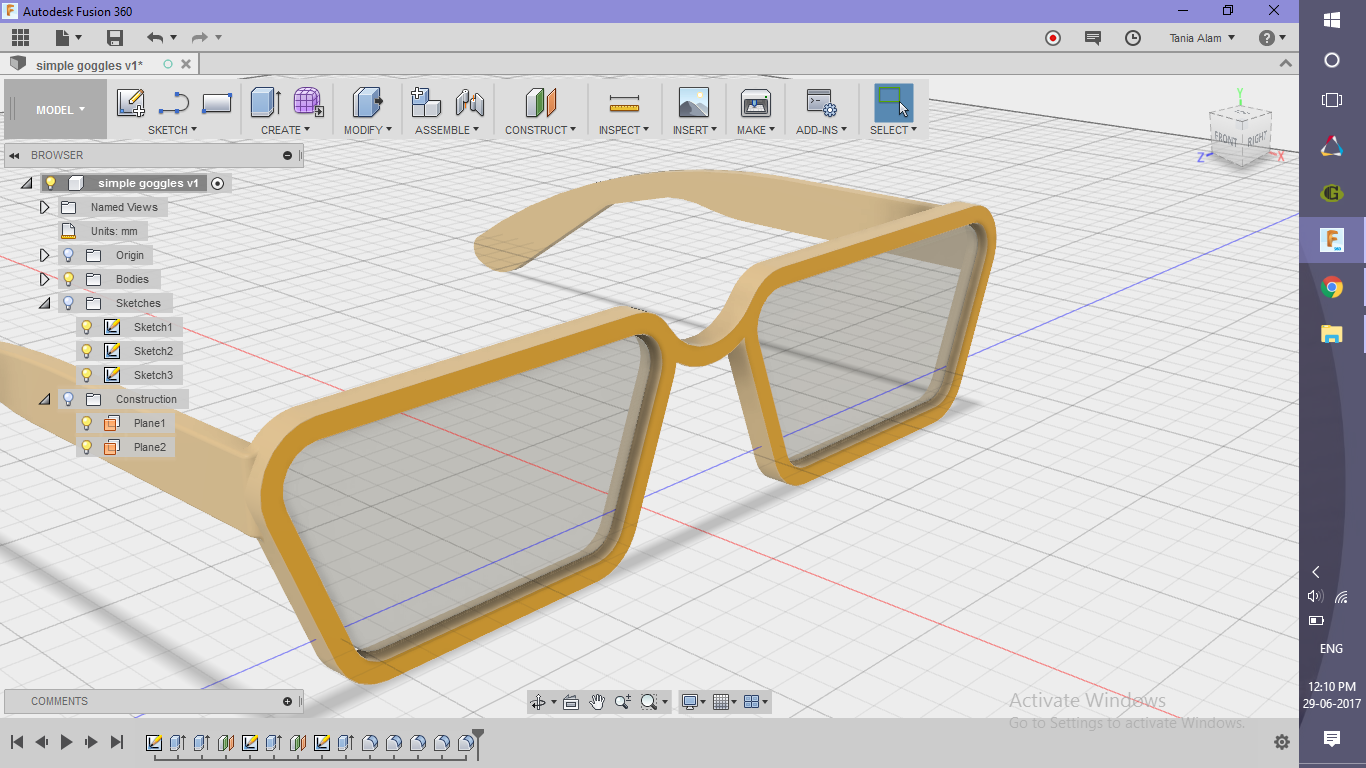Viewport: 1366px width, 768px height.
Task: Toggle visibility of the Bodies folder
Action: coord(69,279)
